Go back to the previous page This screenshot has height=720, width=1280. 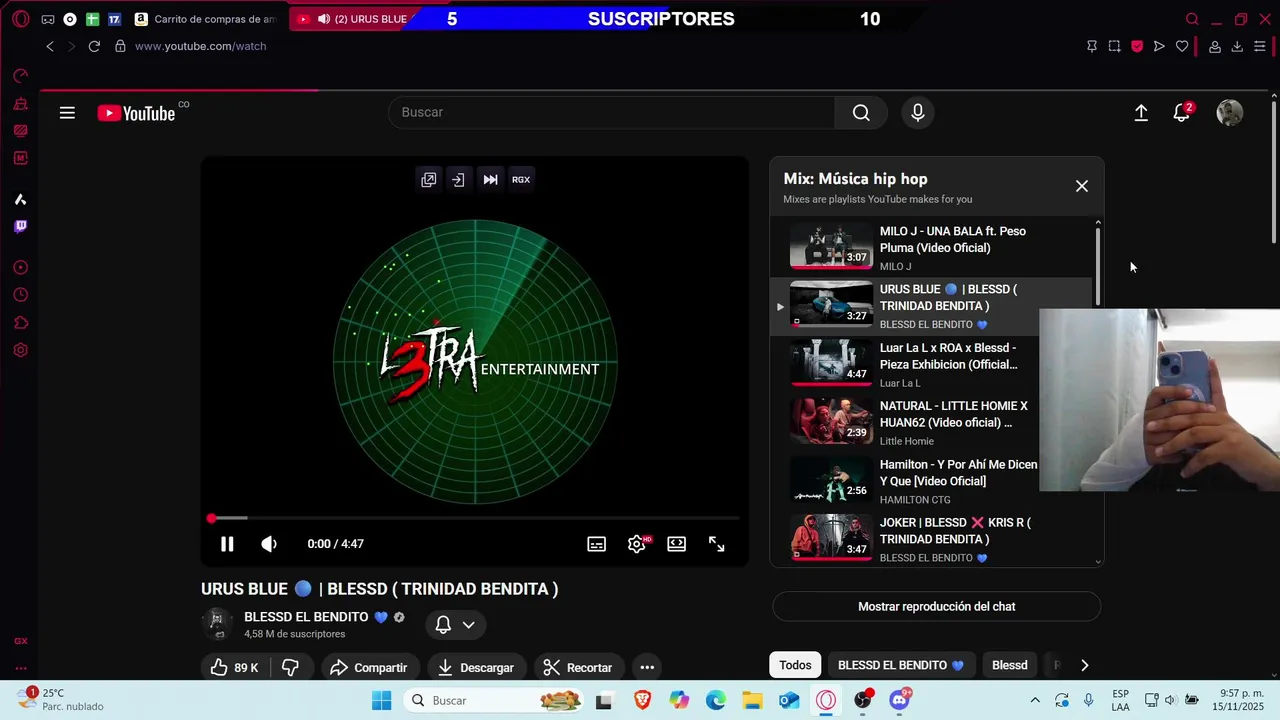pos(50,46)
